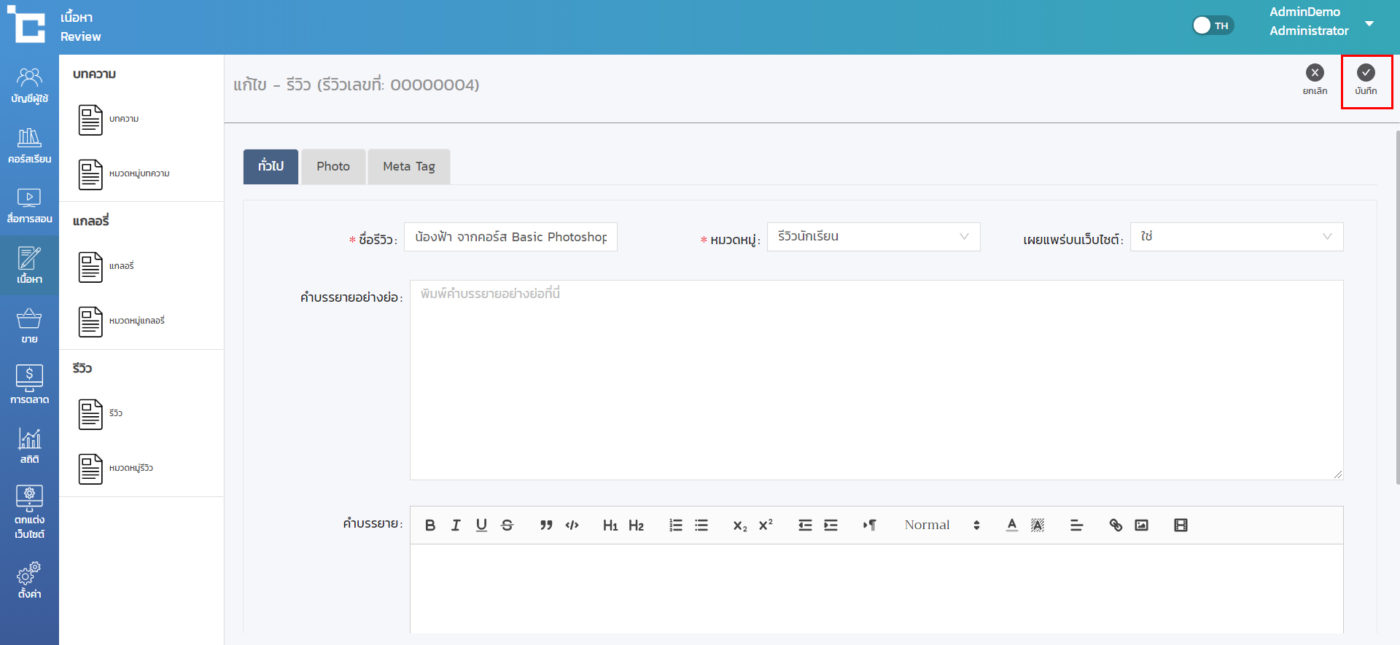Click the insert video film icon
1400x645 pixels.
1180,525
